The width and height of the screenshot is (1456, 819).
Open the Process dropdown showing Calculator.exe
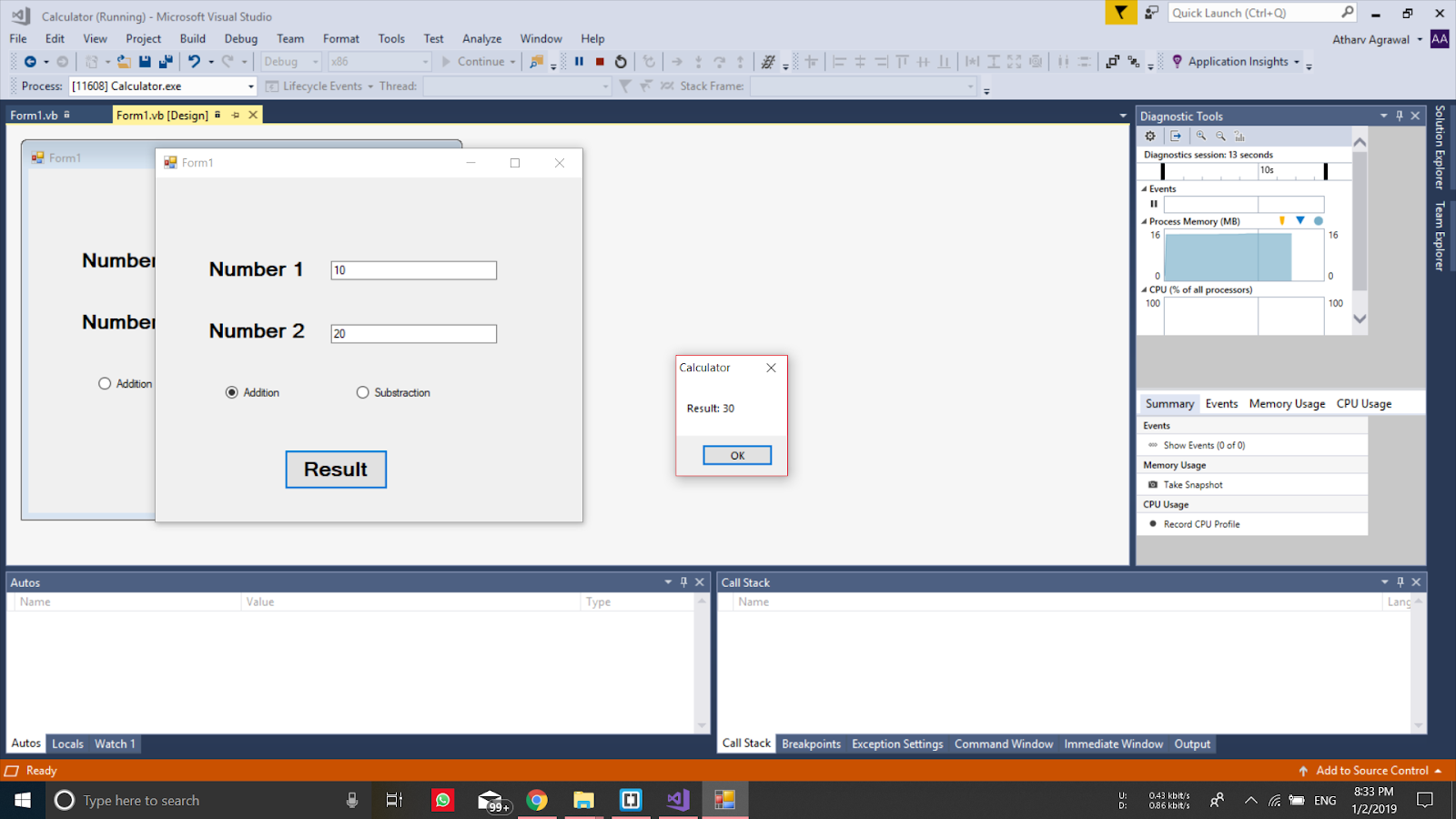point(250,86)
